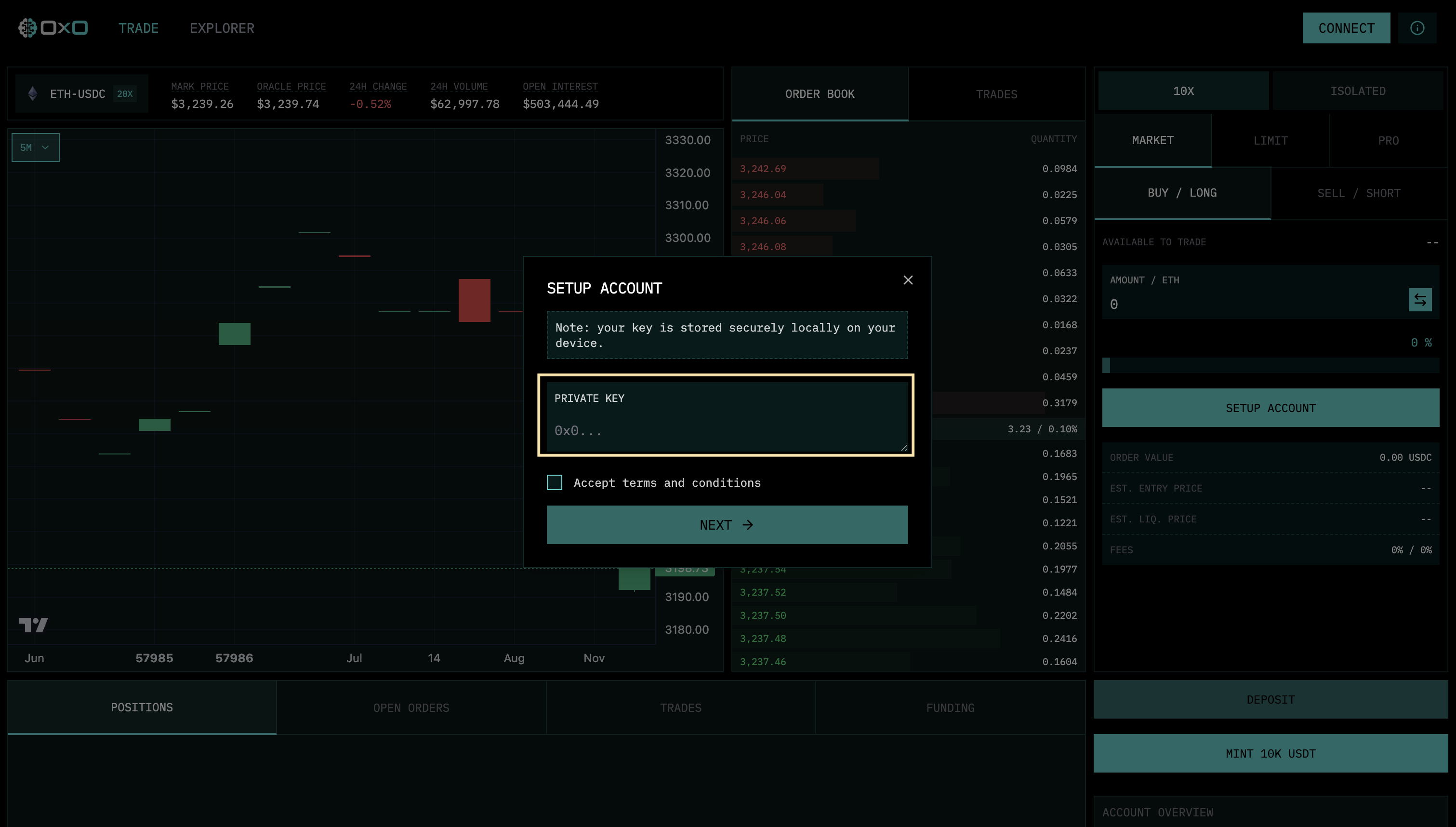Open the 5M timeframe dropdown
Image resolution: width=1456 pixels, height=827 pixels.
(x=35, y=147)
